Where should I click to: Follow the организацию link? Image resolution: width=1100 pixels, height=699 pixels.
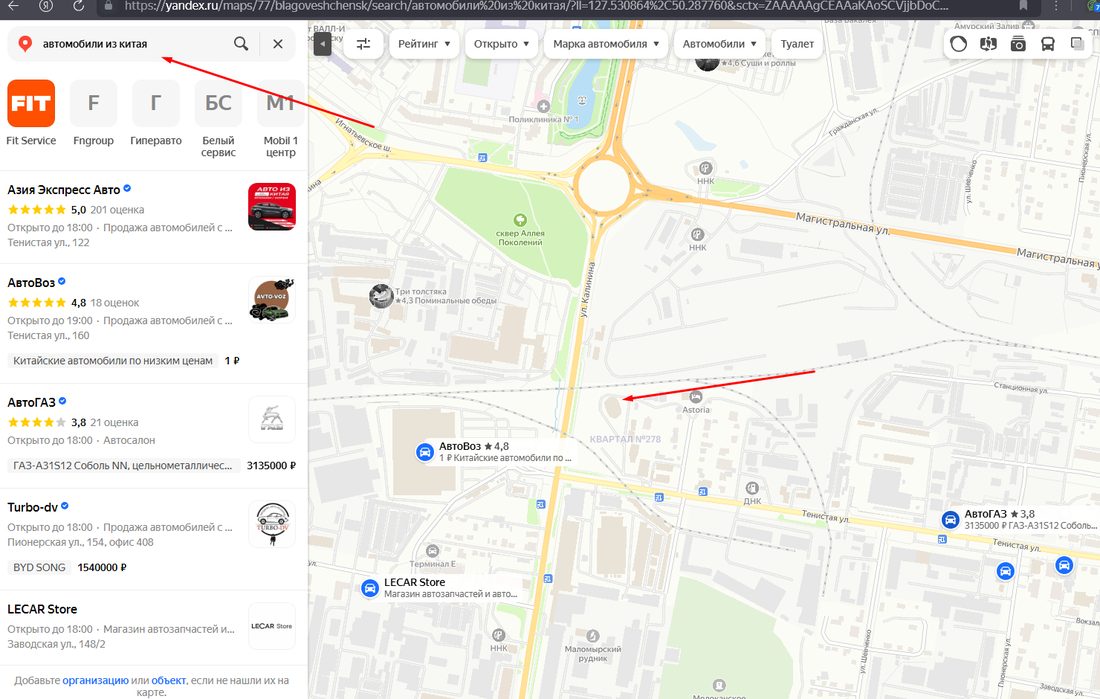point(95,680)
